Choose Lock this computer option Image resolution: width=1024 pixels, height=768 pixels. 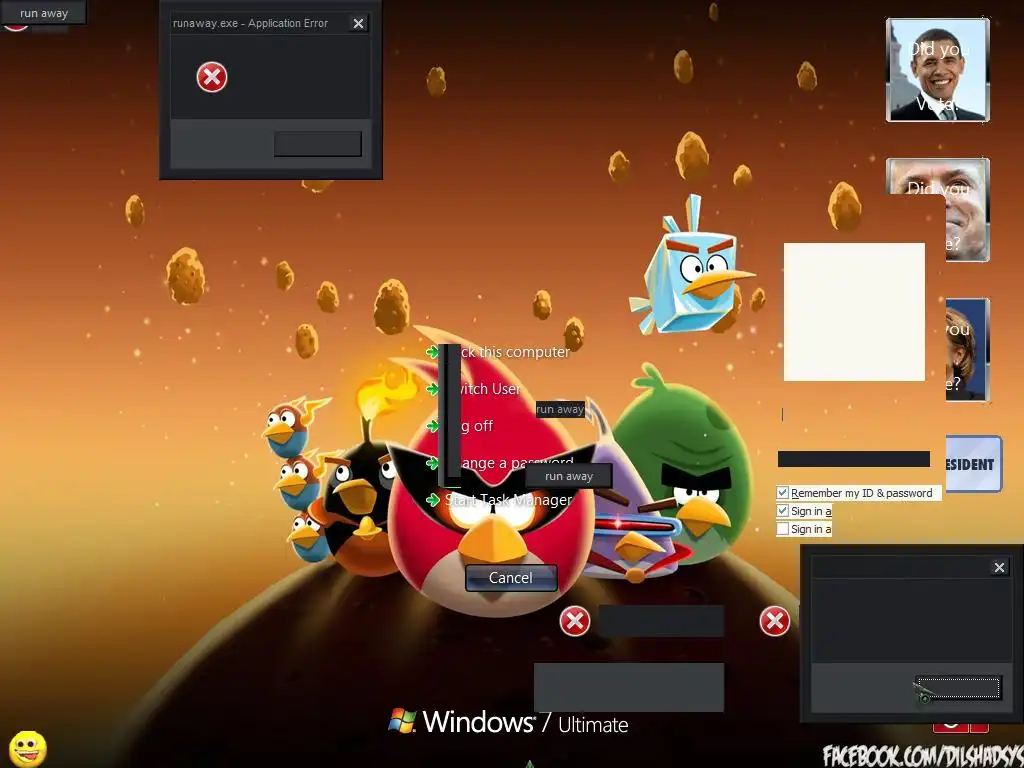click(x=516, y=352)
